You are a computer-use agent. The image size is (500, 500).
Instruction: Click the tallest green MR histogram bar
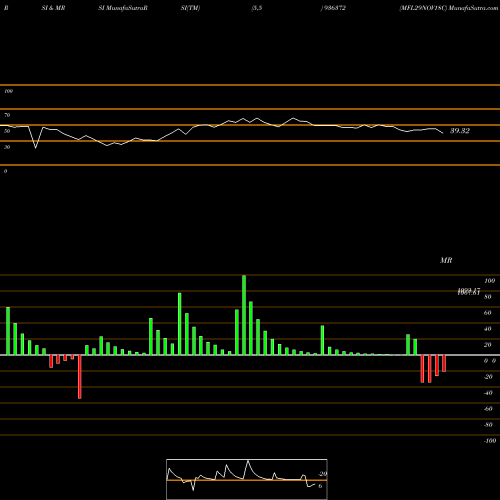click(244, 315)
